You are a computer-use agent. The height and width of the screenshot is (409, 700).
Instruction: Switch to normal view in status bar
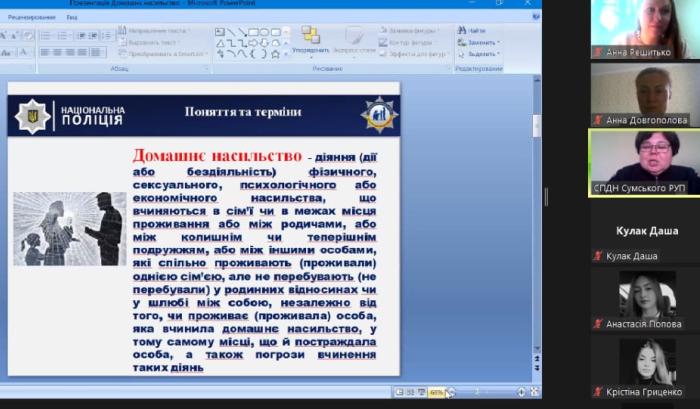click(x=399, y=392)
